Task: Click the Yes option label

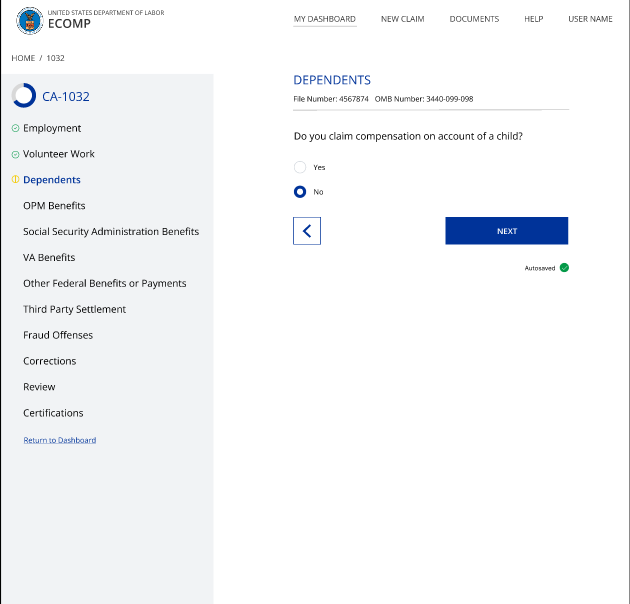Action: coord(319,167)
